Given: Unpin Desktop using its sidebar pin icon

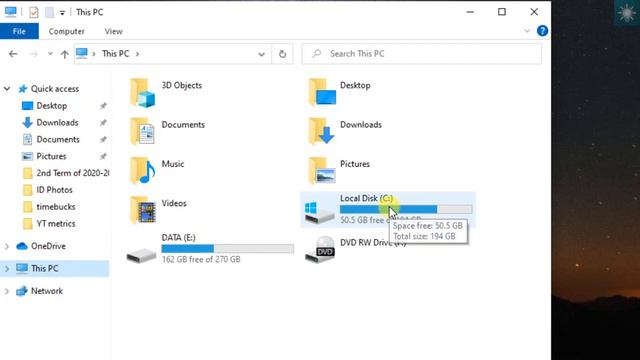Looking at the screenshot, I should coord(103,106).
